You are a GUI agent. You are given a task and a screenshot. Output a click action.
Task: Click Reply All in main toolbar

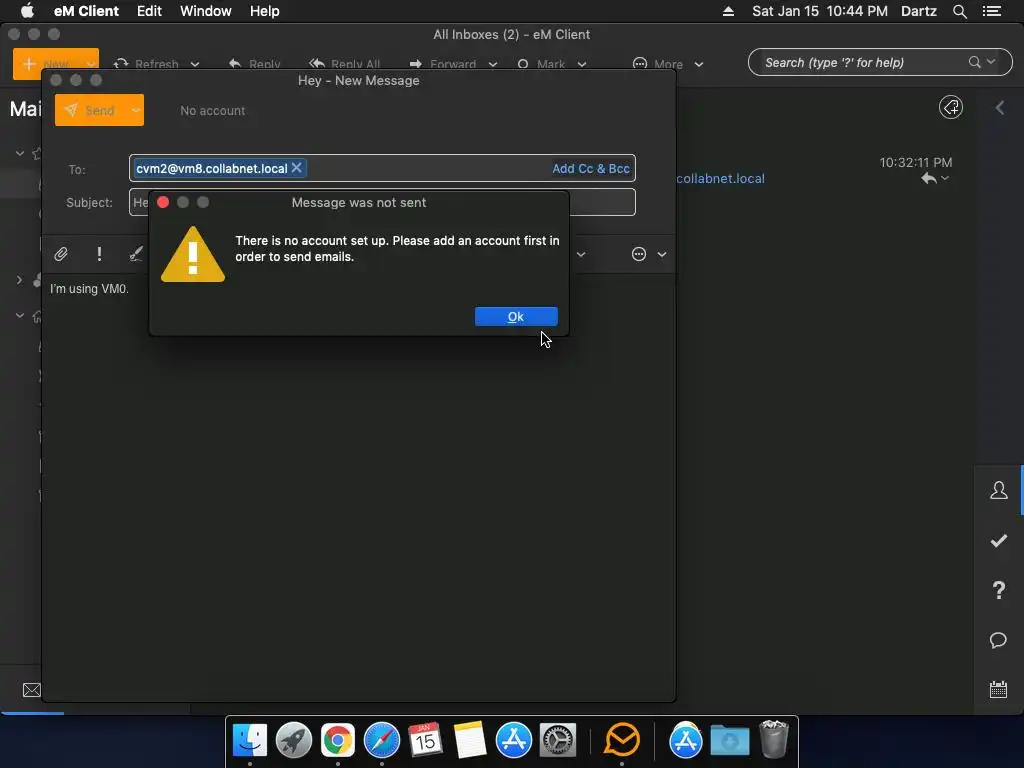pos(344,64)
